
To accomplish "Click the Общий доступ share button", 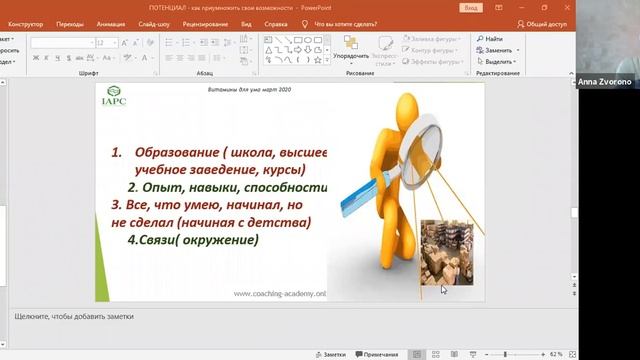I will click(542, 24).
